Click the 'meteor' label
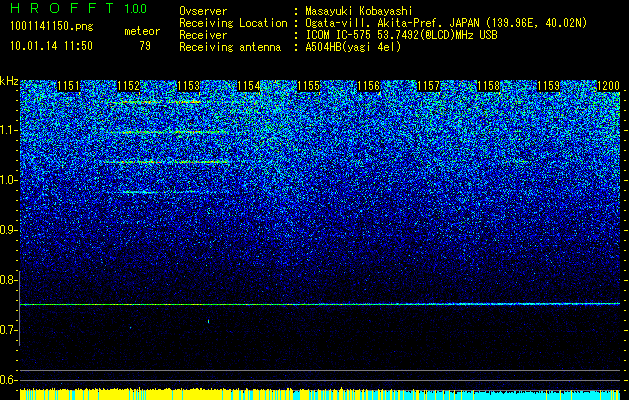The image size is (629, 400). [142, 31]
